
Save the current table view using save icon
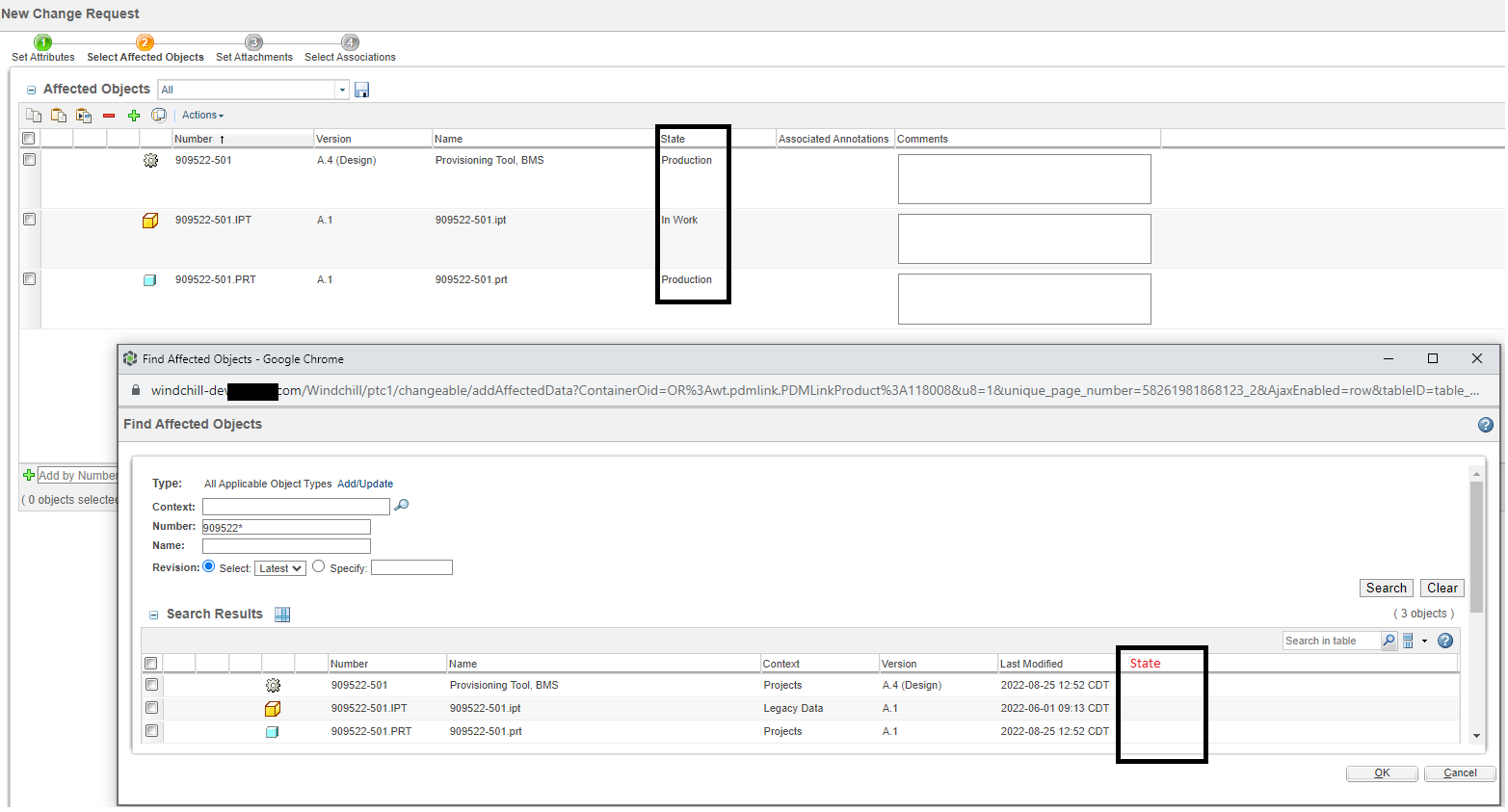[x=361, y=89]
